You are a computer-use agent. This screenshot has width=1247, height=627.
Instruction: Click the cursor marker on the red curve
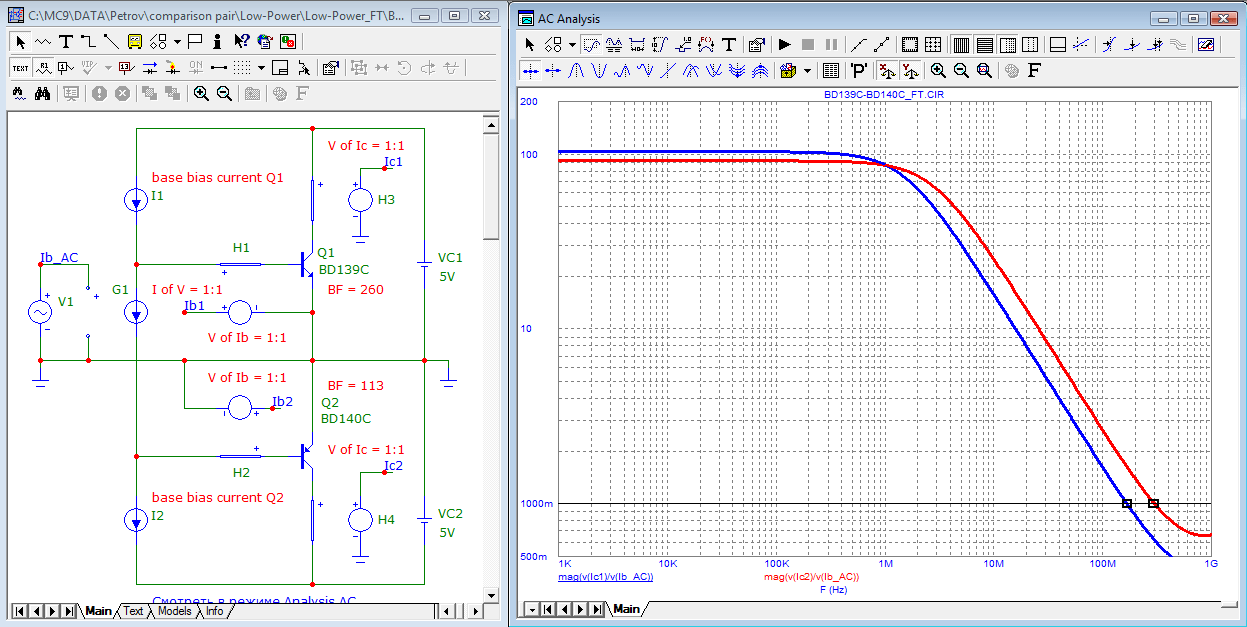1153,504
